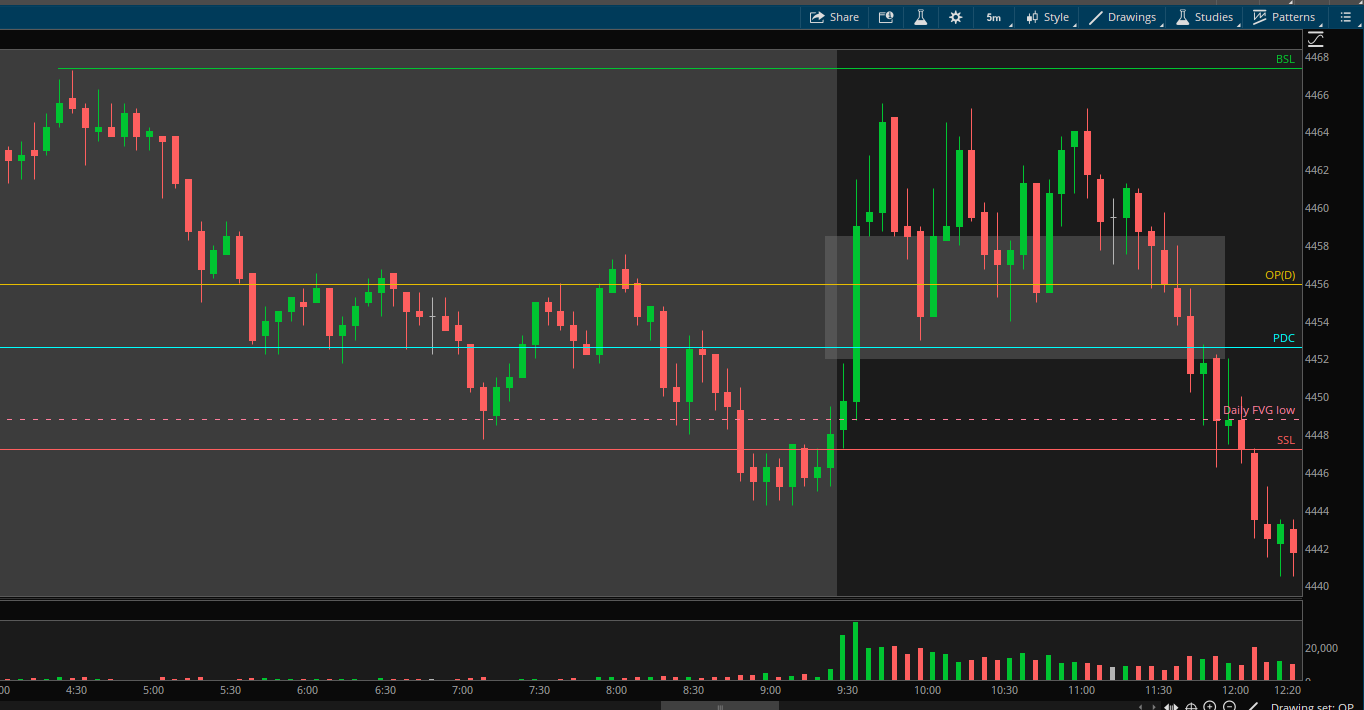Open the Drawing set: OP selector

click(x=1311, y=706)
